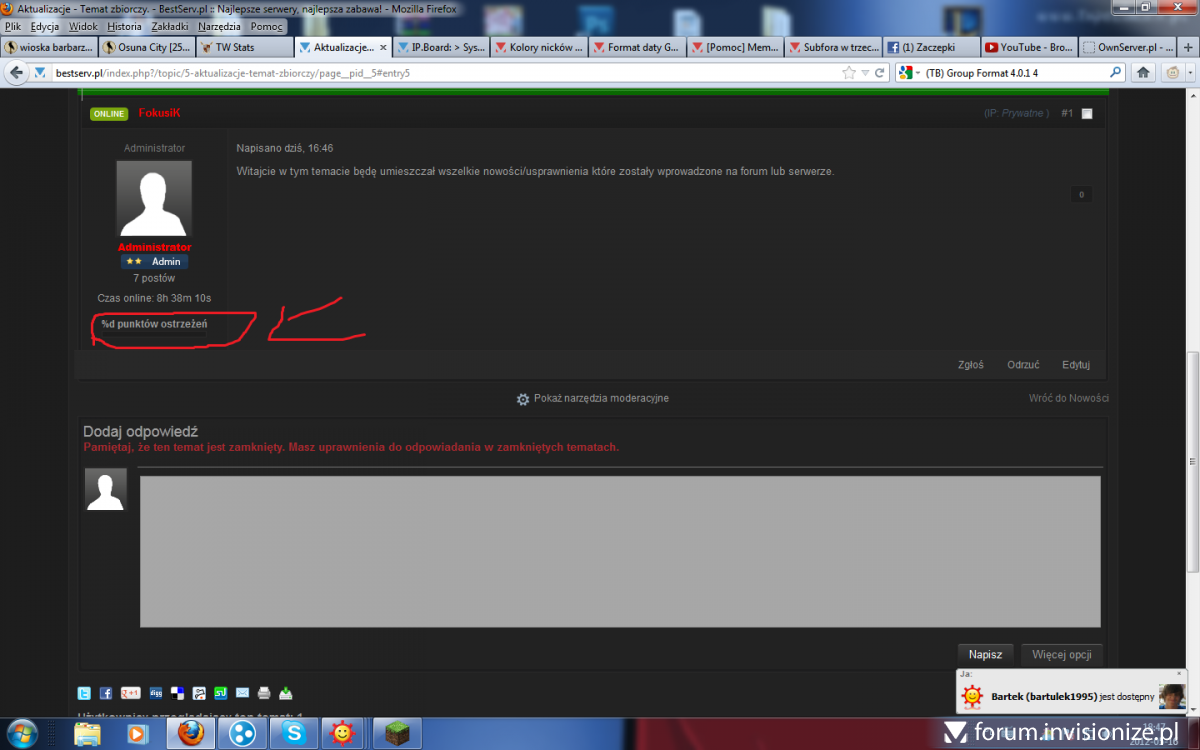Open the URL history dropdown arrow
This screenshot has height=750, width=1200.
(x=865, y=73)
